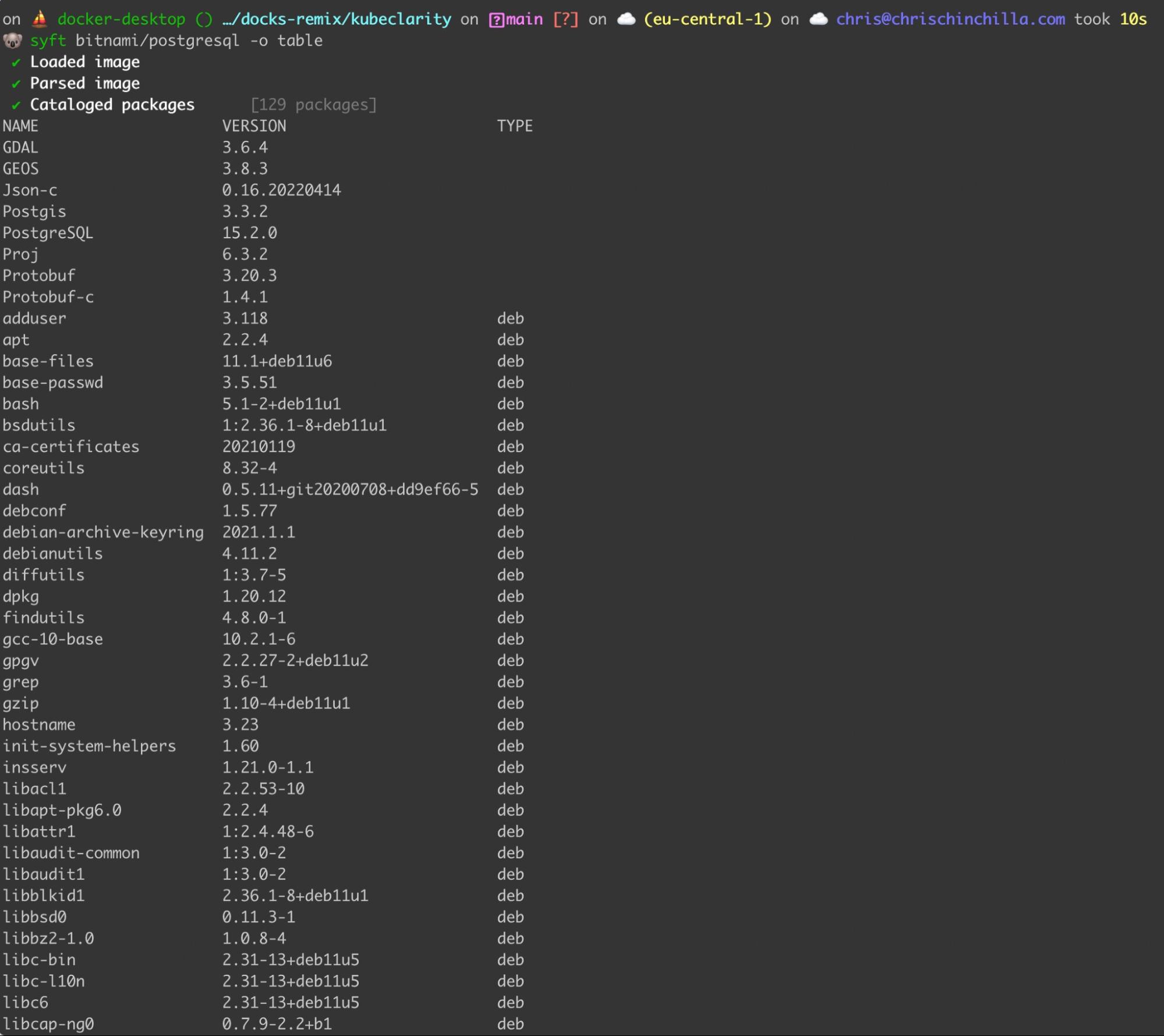Viewport: 1164px width, 1036px height.
Task: Click the 10s duration text
Action: click(x=1133, y=19)
